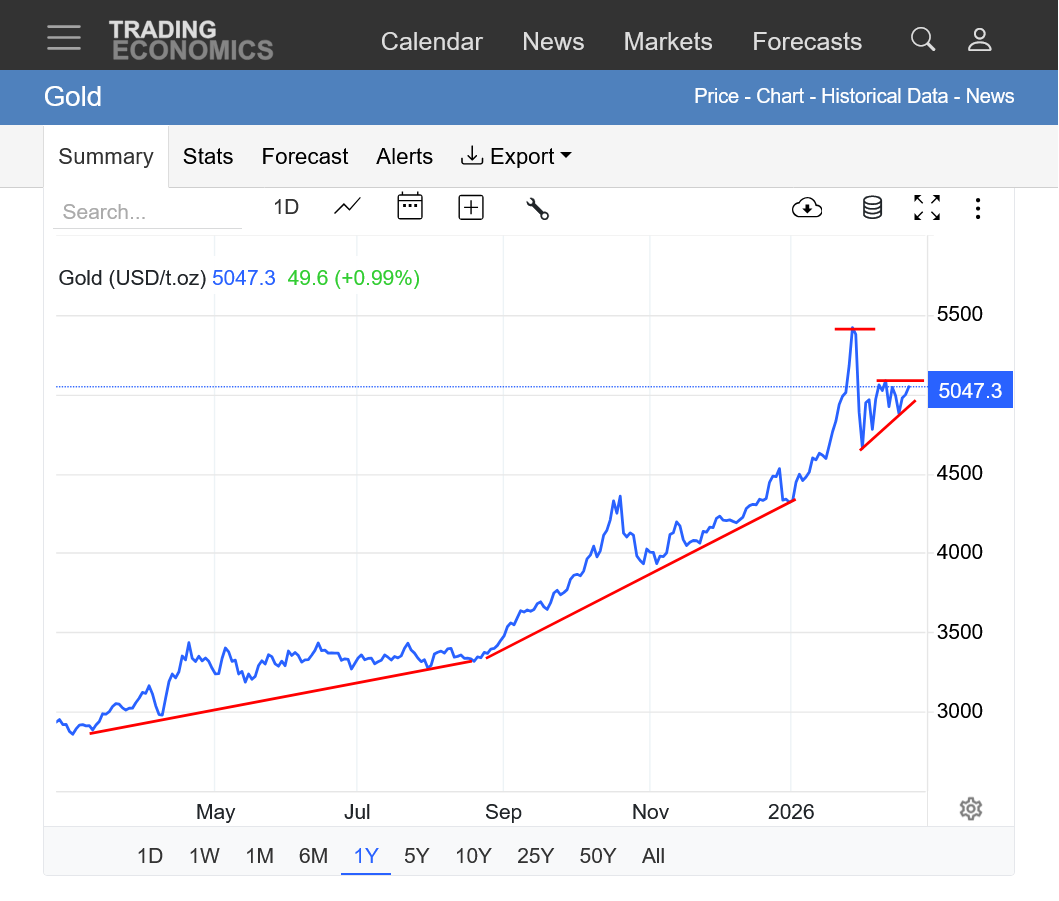Click the plus compare icon
This screenshot has width=1059, height=901.
[x=471, y=207]
